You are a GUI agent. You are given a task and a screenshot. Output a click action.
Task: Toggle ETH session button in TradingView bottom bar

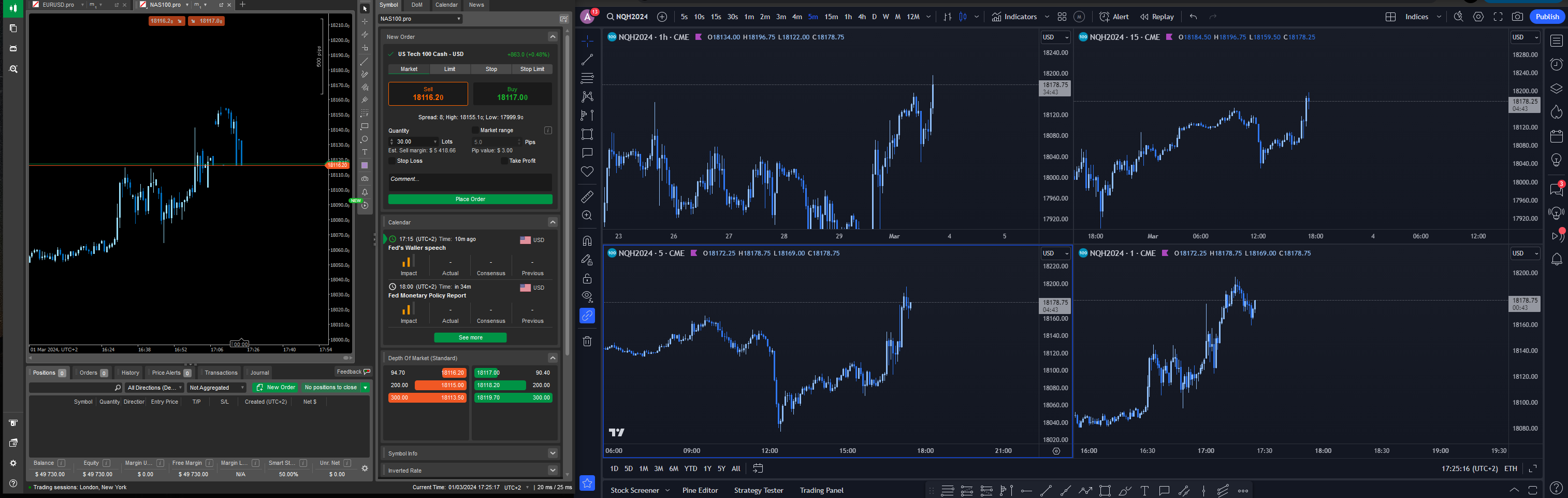1511,469
